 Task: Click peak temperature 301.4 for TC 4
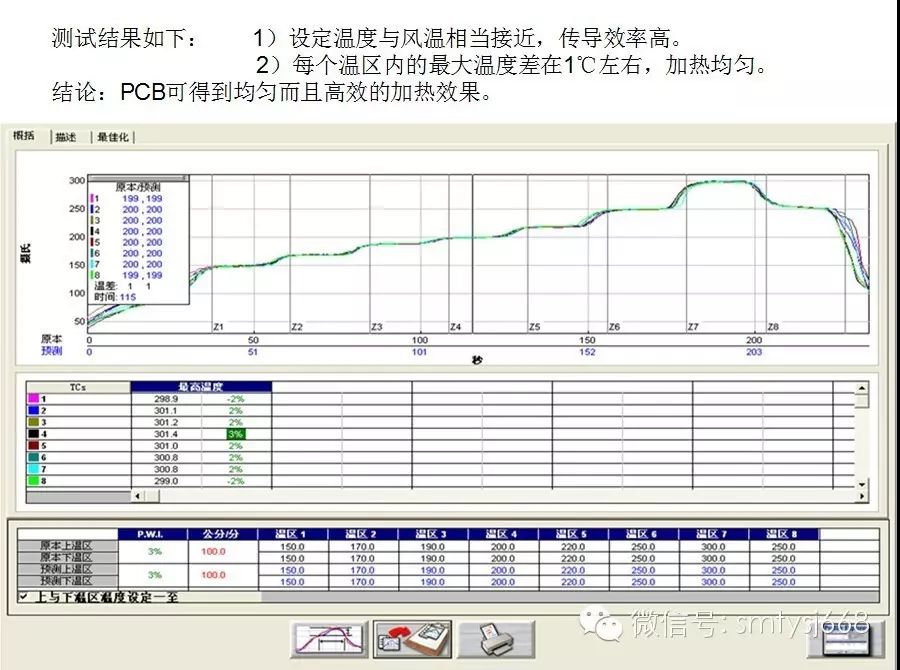[x=166, y=434]
